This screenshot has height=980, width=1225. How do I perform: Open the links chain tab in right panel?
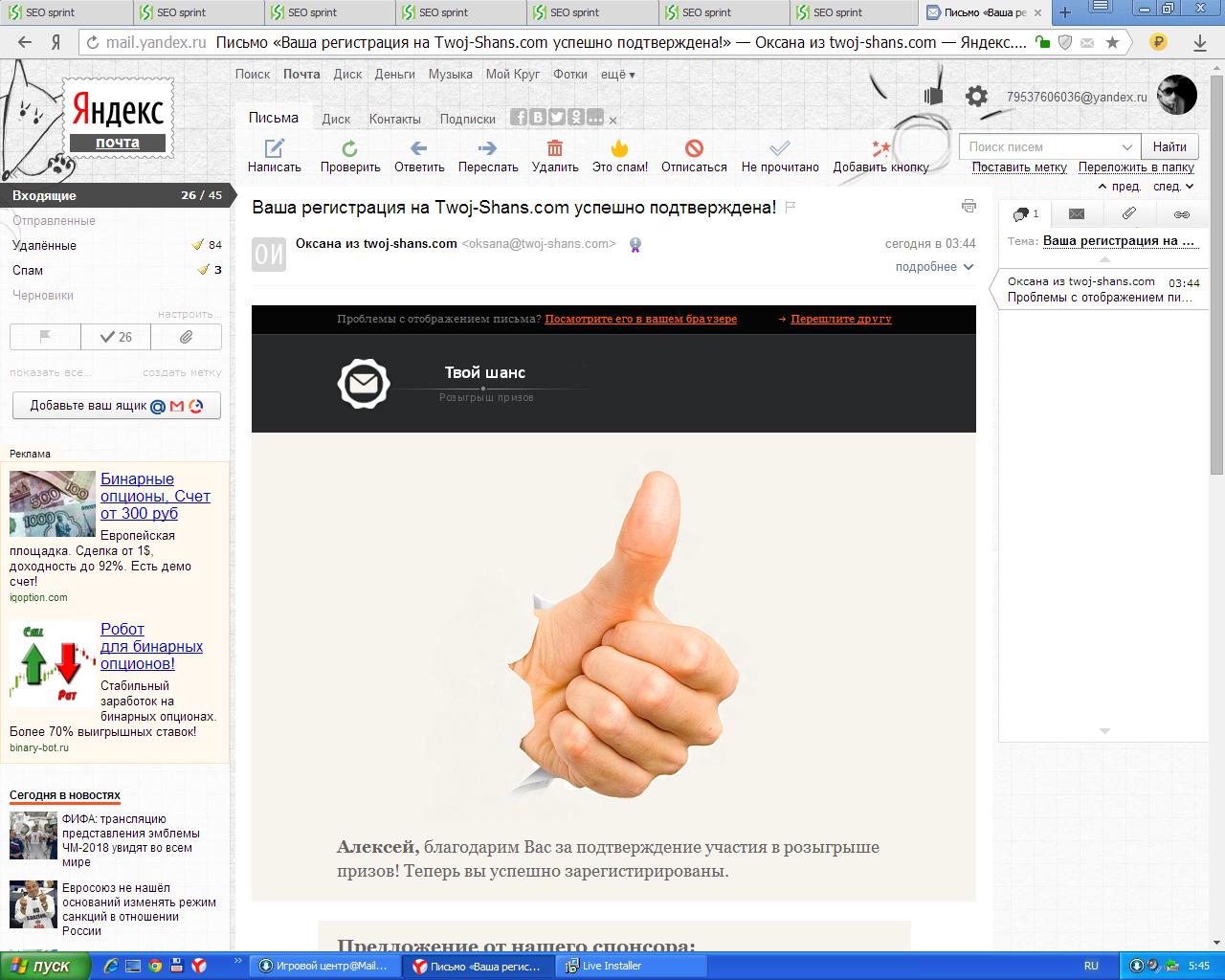[1182, 213]
